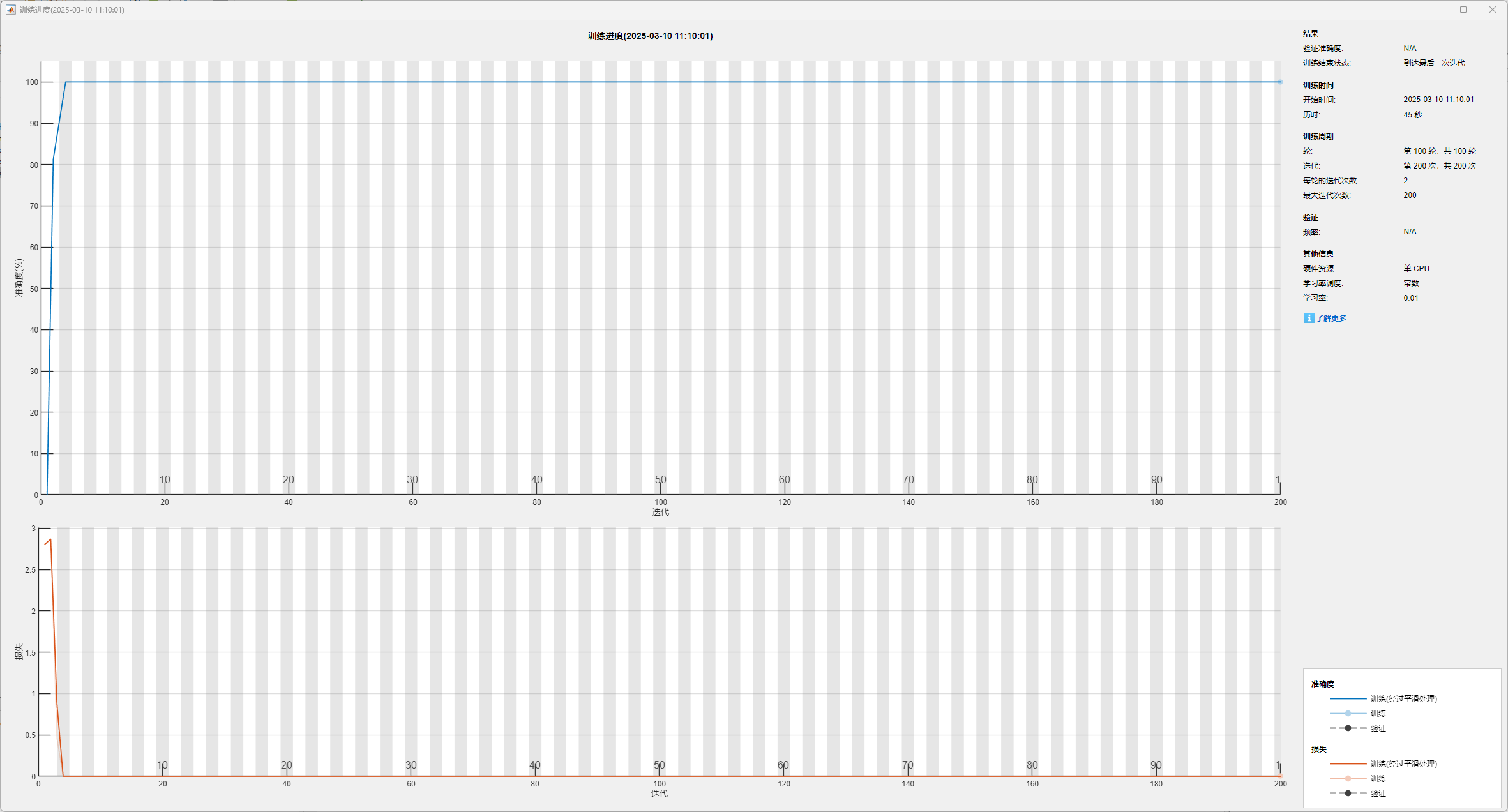Viewport: 1508px width, 812px height.
Task: Click the orange smoothed loss legend line
Action: click(1348, 763)
